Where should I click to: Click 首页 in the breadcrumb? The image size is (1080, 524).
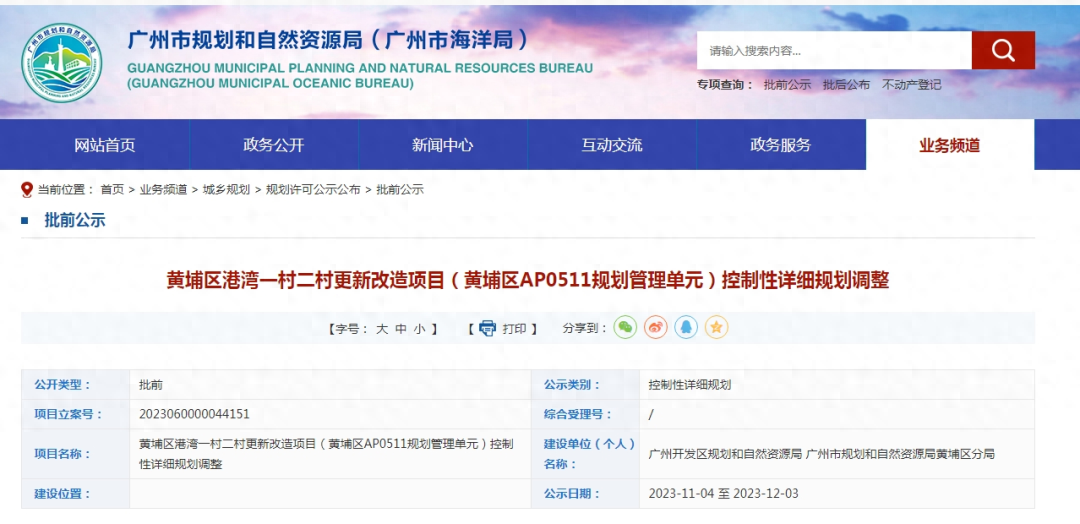click(x=112, y=190)
